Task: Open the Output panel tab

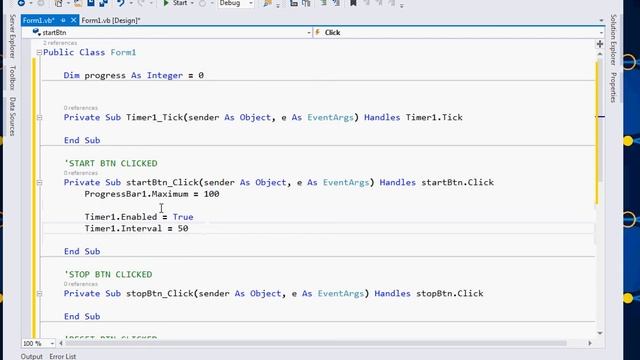Action: tap(31, 356)
